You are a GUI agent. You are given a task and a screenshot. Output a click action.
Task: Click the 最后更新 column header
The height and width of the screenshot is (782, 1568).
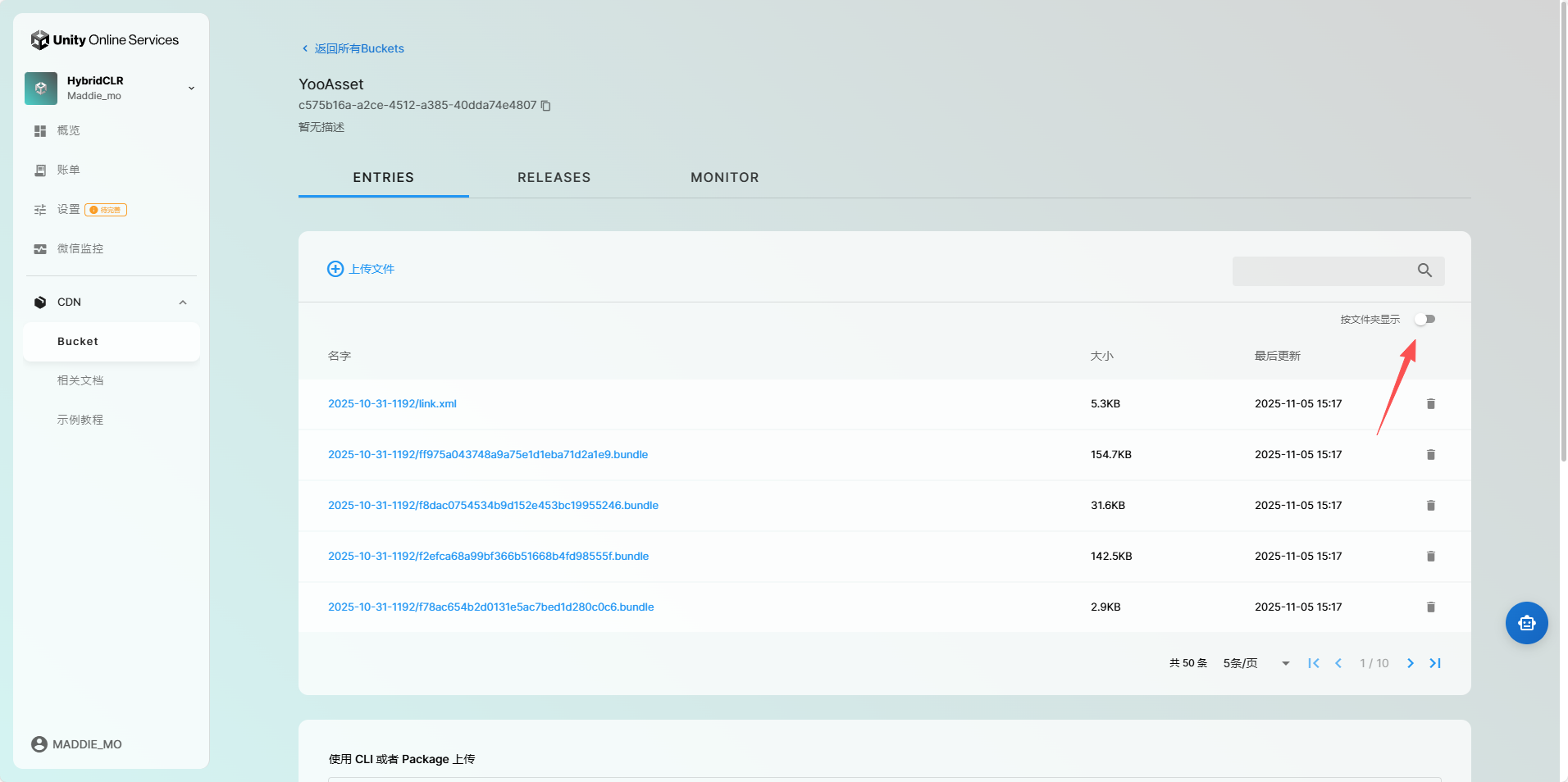(1278, 356)
